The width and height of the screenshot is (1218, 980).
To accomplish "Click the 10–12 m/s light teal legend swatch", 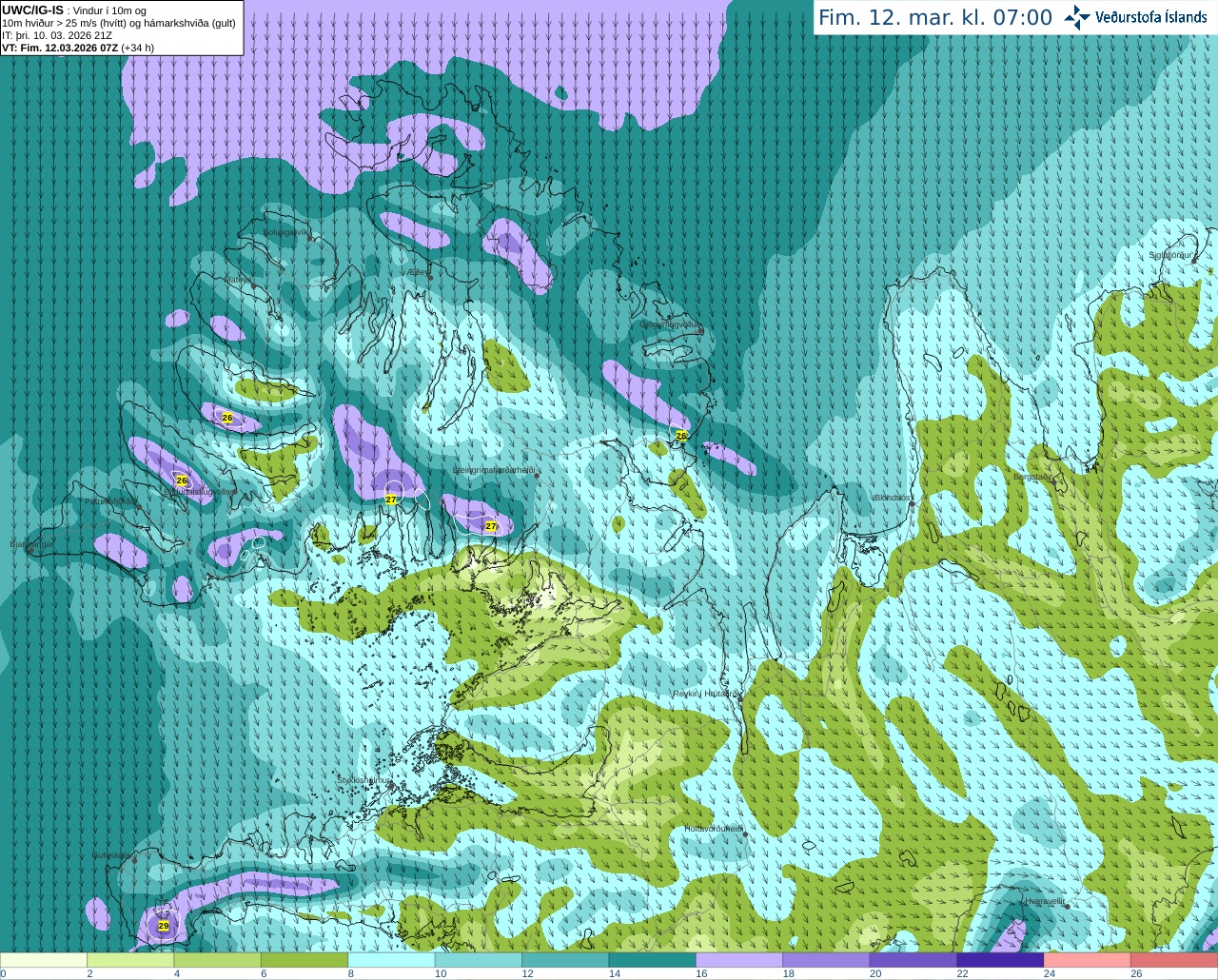I will coord(479,960).
